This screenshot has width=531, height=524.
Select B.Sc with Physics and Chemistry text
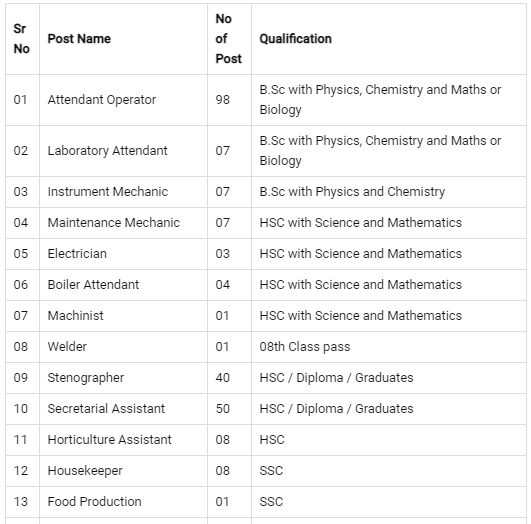click(x=352, y=192)
